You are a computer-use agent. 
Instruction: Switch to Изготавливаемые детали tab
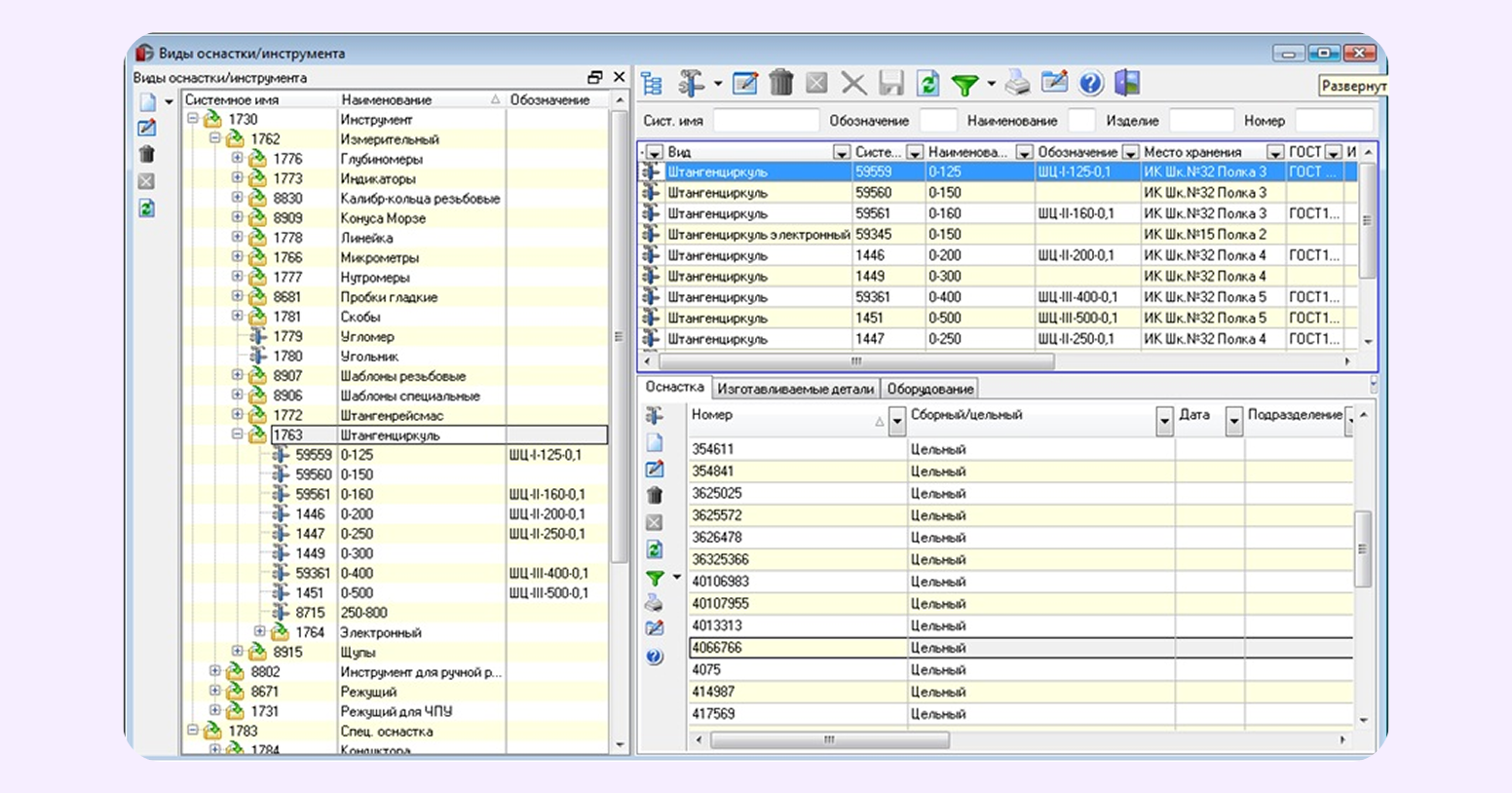click(x=795, y=389)
